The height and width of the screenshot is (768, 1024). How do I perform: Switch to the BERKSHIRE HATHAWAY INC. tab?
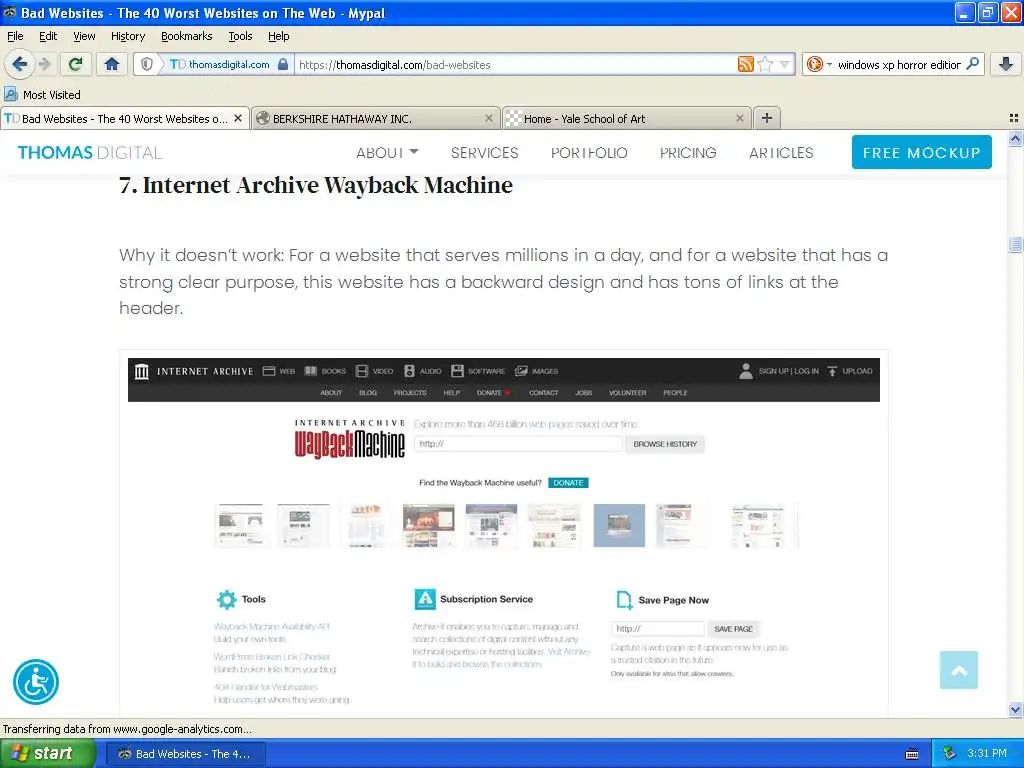(x=376, y=118)
